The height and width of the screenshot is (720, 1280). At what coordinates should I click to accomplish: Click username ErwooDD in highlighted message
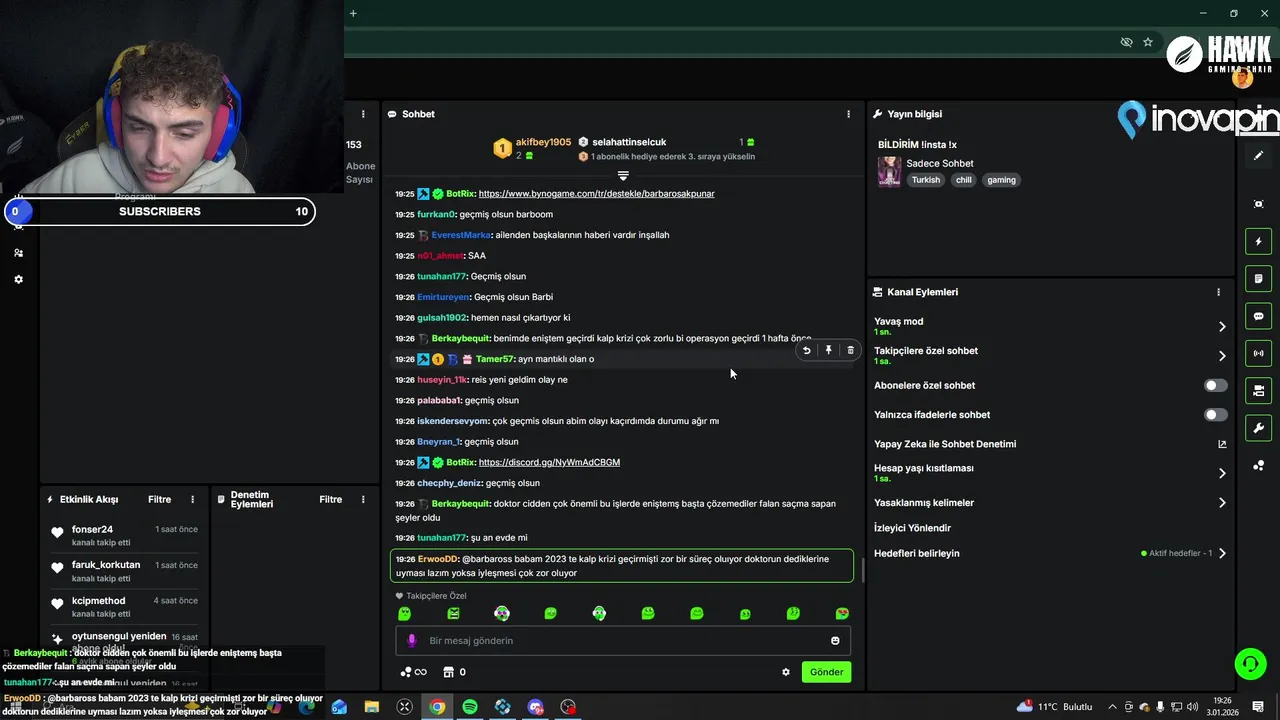coord(437,559)
